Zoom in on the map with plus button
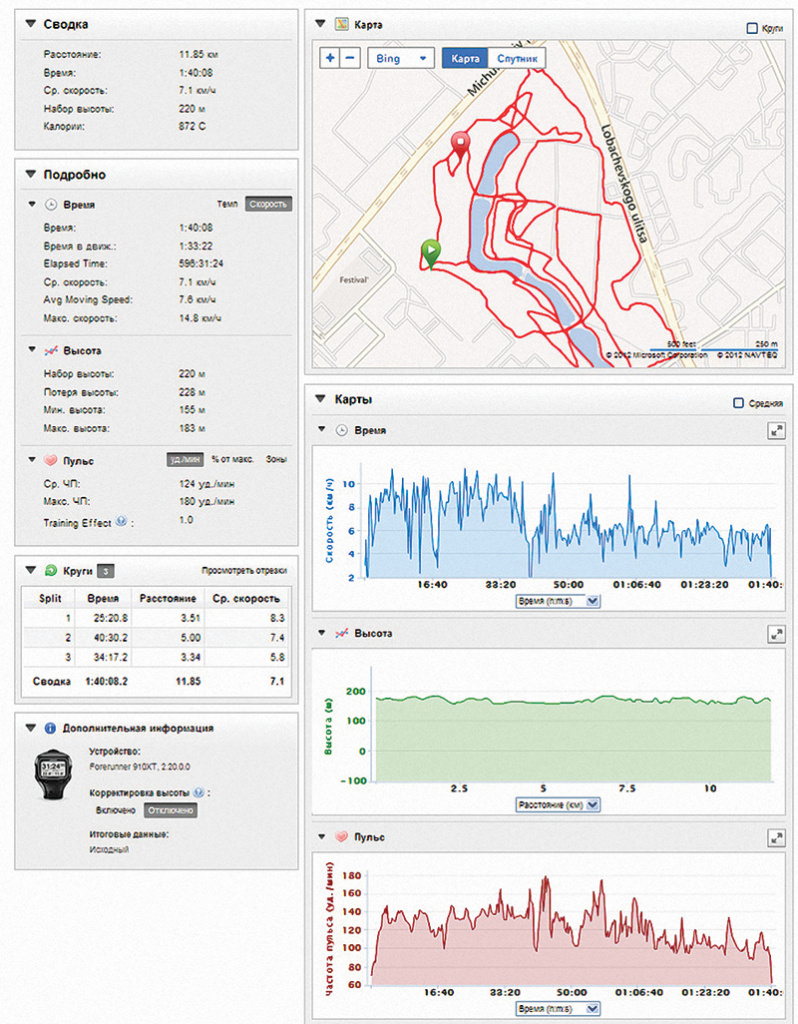798x1024 pixels. coord(330,58)
